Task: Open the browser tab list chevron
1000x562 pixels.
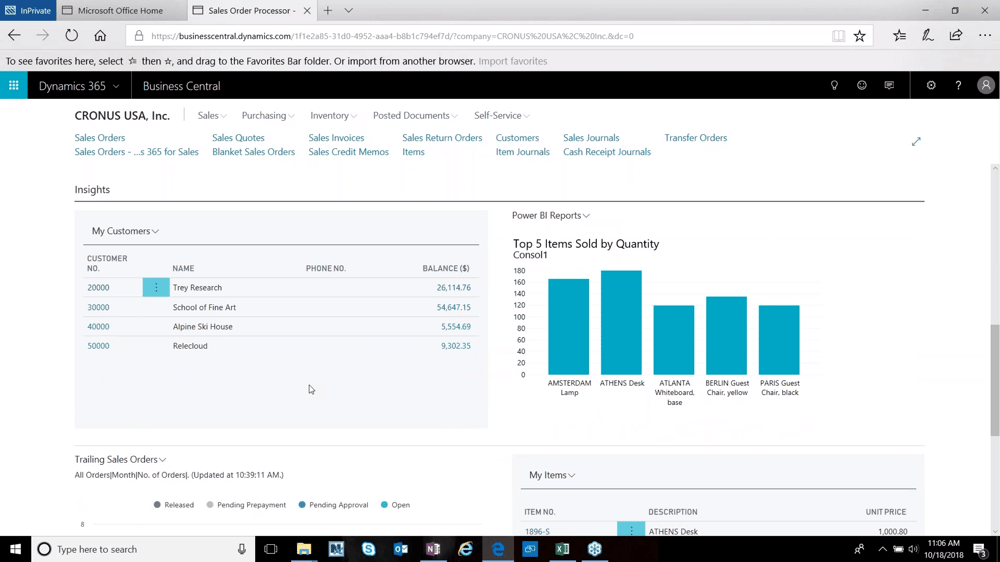Action: coord(348,10)
